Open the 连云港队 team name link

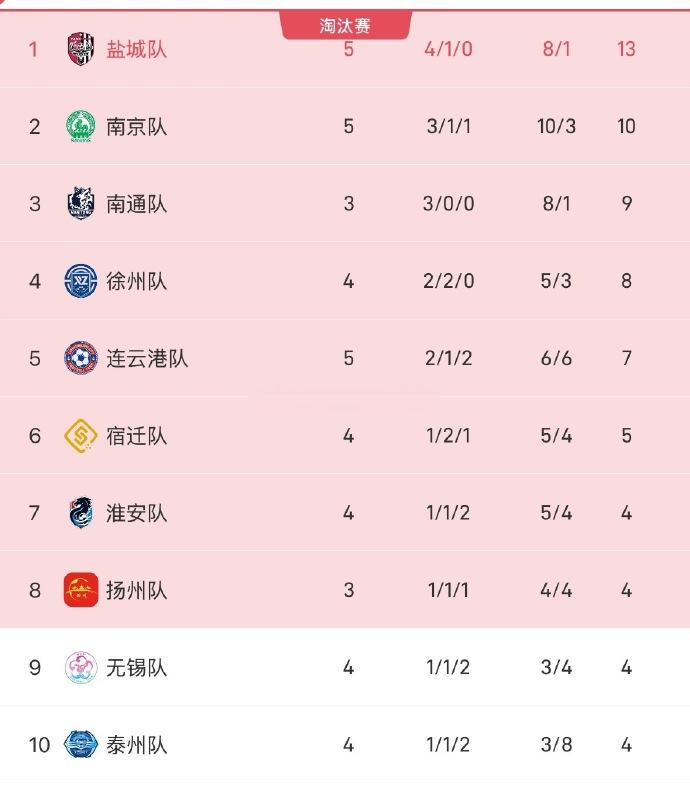(x=147, y=359)
